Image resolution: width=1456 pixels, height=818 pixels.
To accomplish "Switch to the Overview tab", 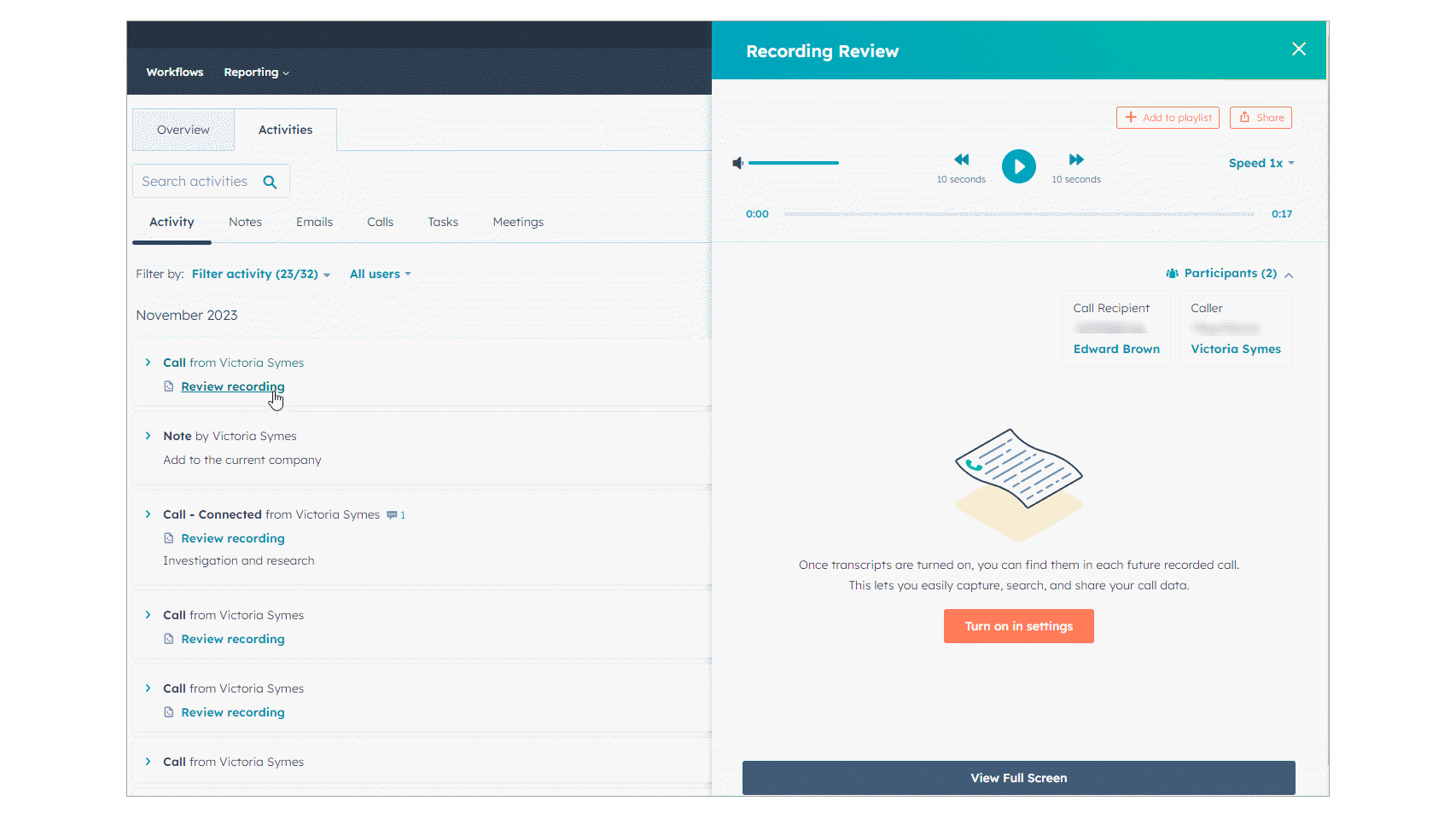I will point(183,130).
